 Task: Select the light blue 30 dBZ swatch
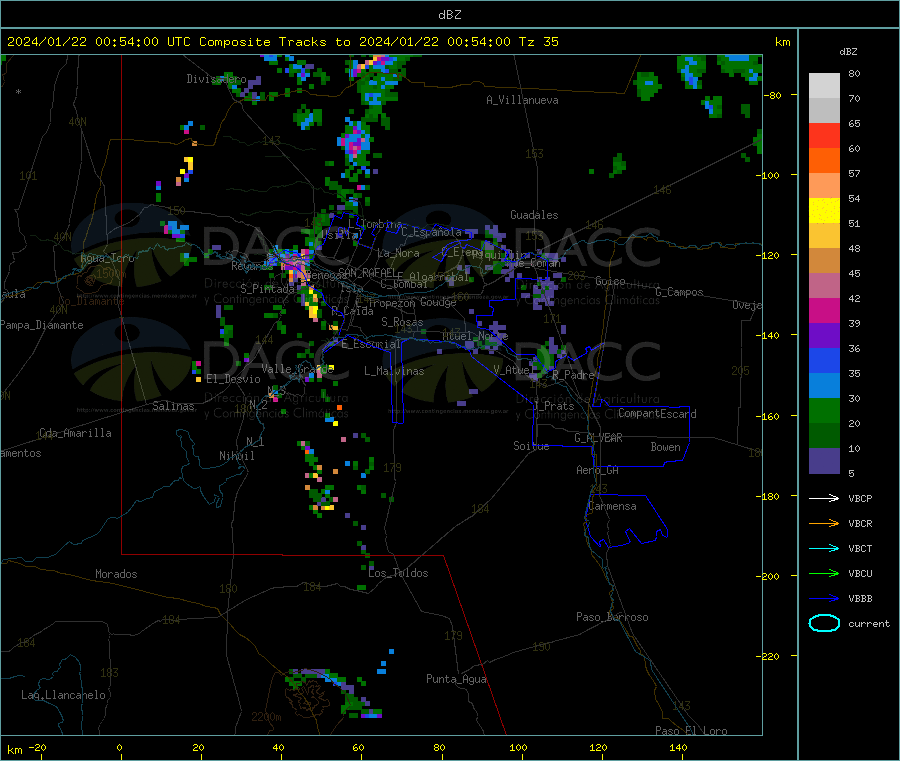point(824,386)
